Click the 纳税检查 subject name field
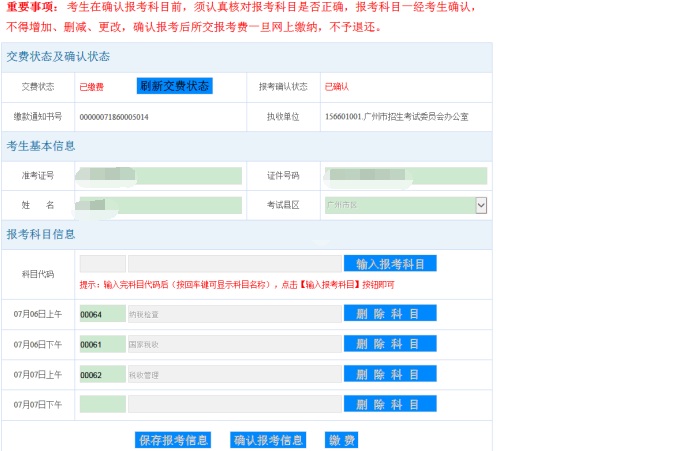This screenshot has width=699, height=451. [234, 314]
